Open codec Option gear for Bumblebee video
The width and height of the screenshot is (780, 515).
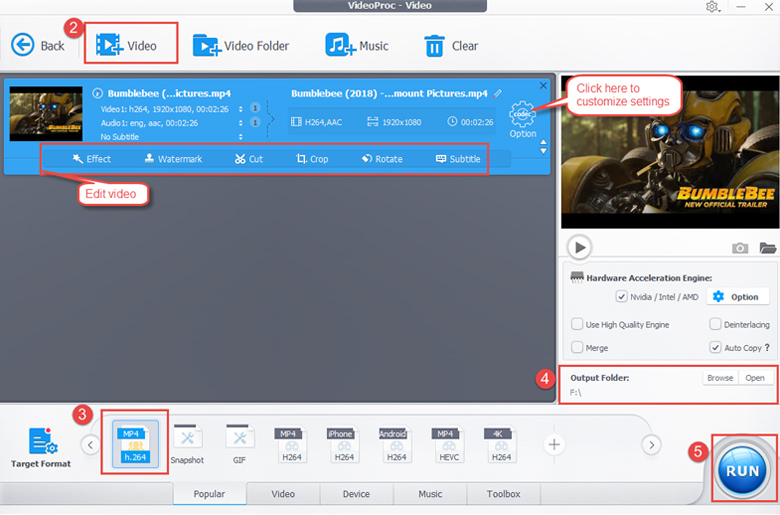(522, 119)
